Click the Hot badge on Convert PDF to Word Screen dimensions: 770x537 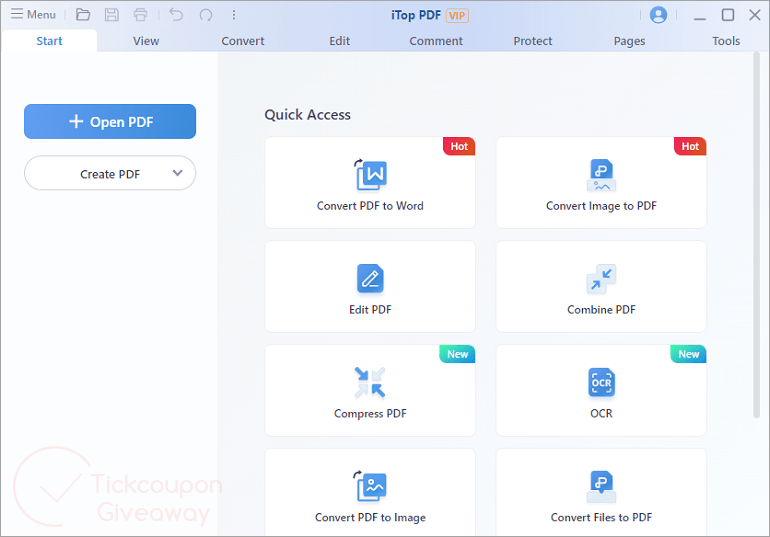pos(459,146)
